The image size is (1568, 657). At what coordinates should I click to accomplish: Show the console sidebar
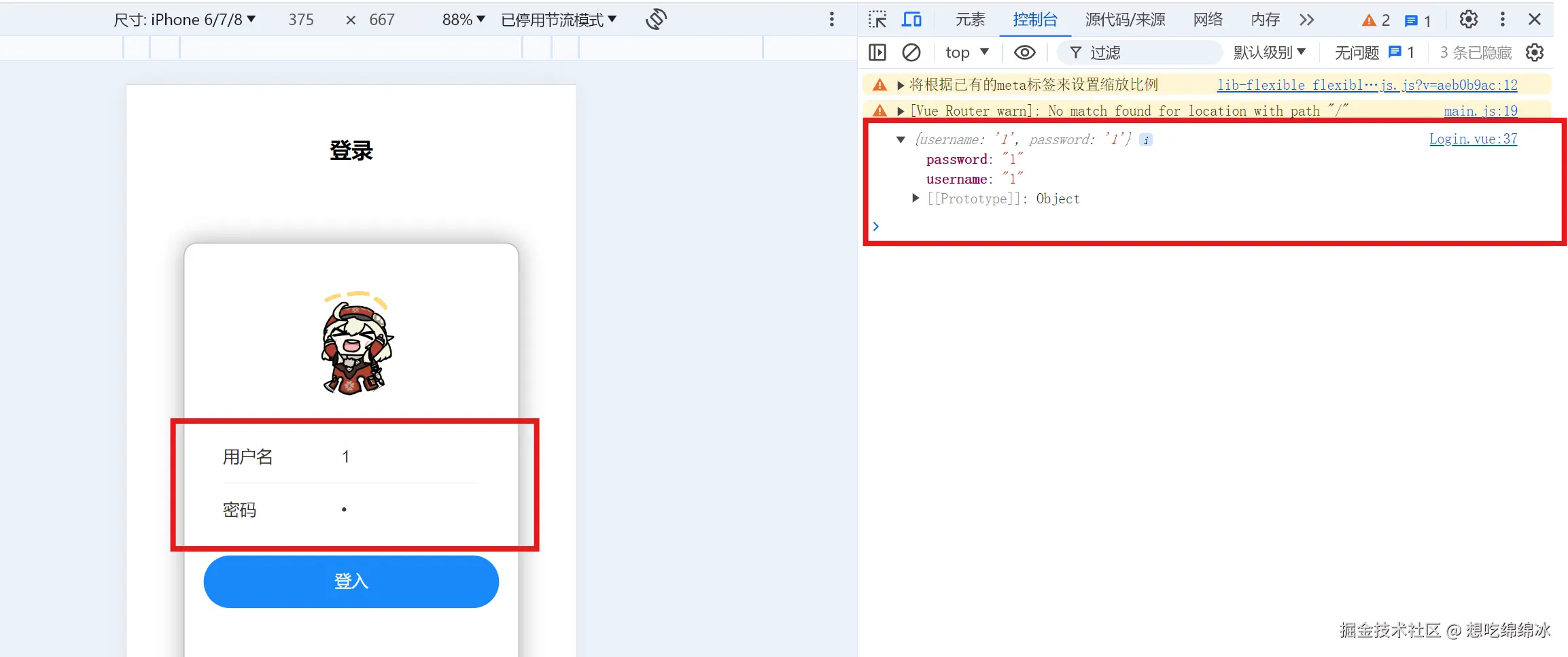click(877, 52)
